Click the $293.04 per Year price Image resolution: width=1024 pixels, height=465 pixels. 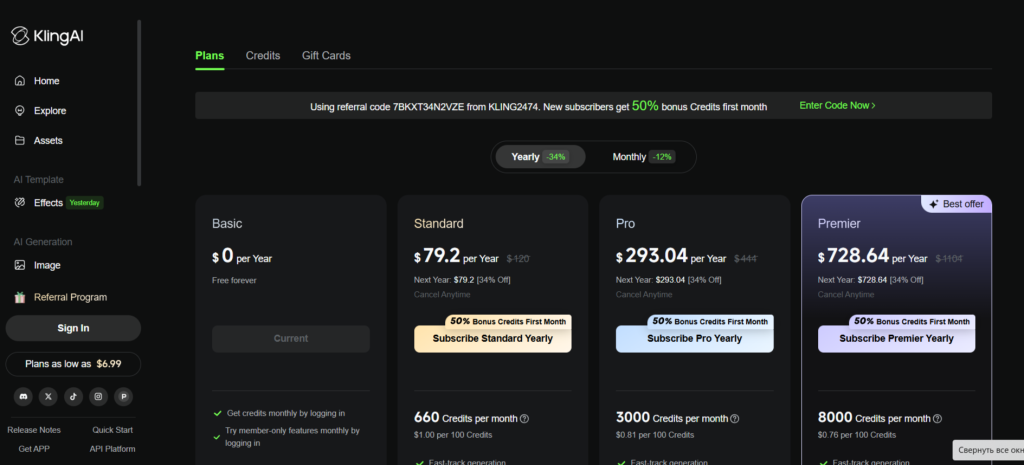click(671, 257)
